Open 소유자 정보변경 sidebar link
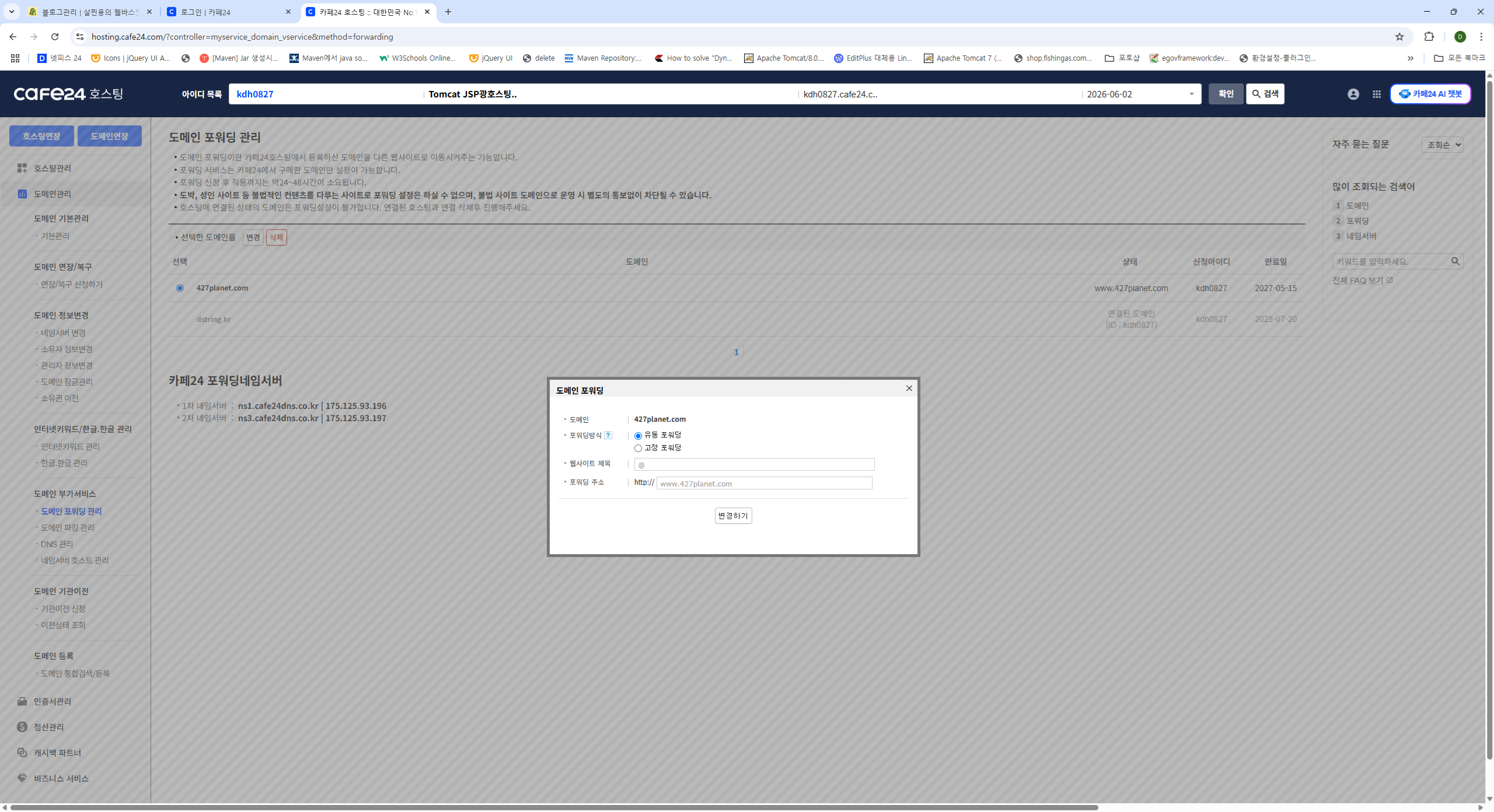 point(67,349)
